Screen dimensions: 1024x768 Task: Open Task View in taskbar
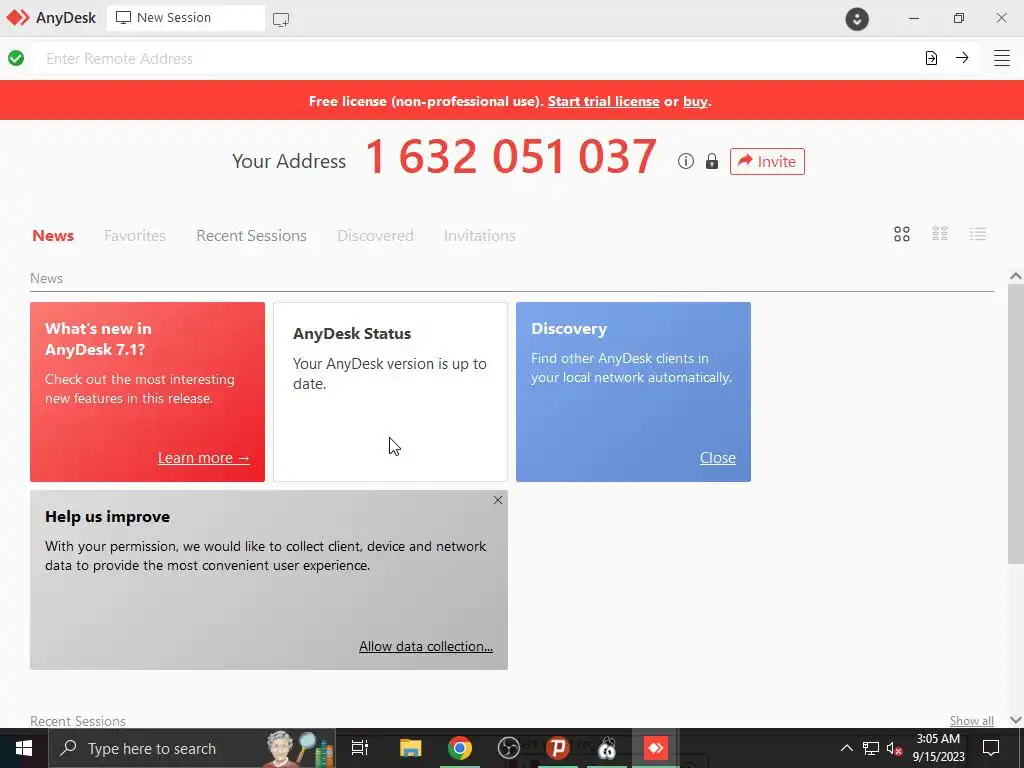360,748
